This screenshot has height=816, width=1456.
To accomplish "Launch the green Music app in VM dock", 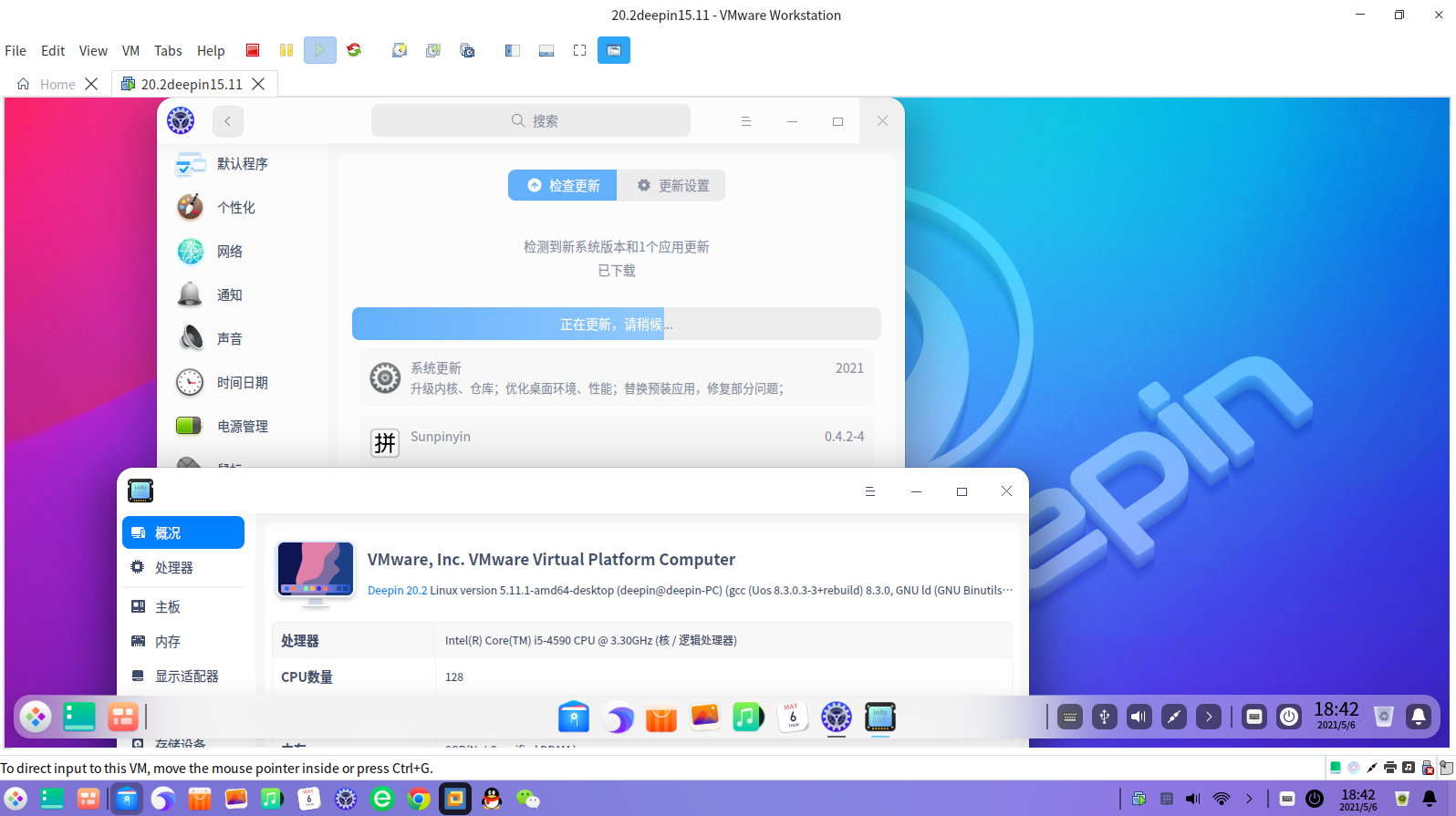I will point(748,718).
